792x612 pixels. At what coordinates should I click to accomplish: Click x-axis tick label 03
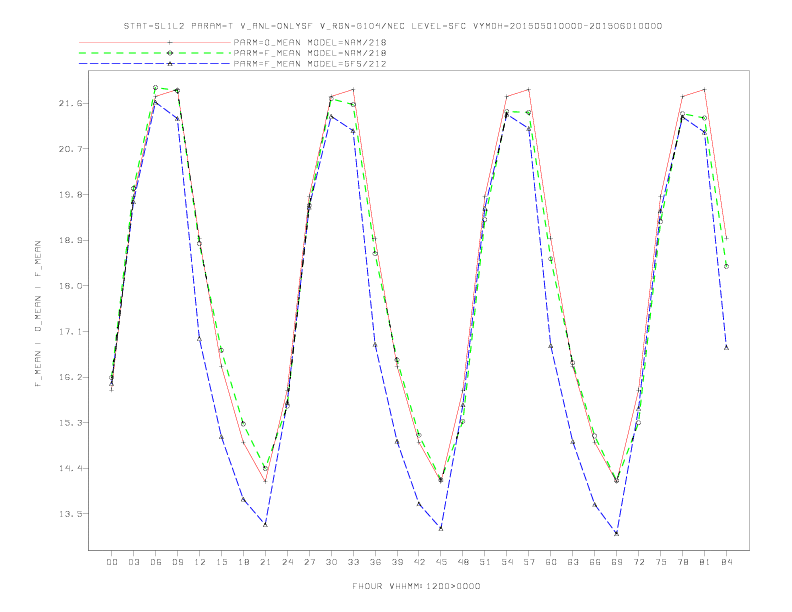133,562
